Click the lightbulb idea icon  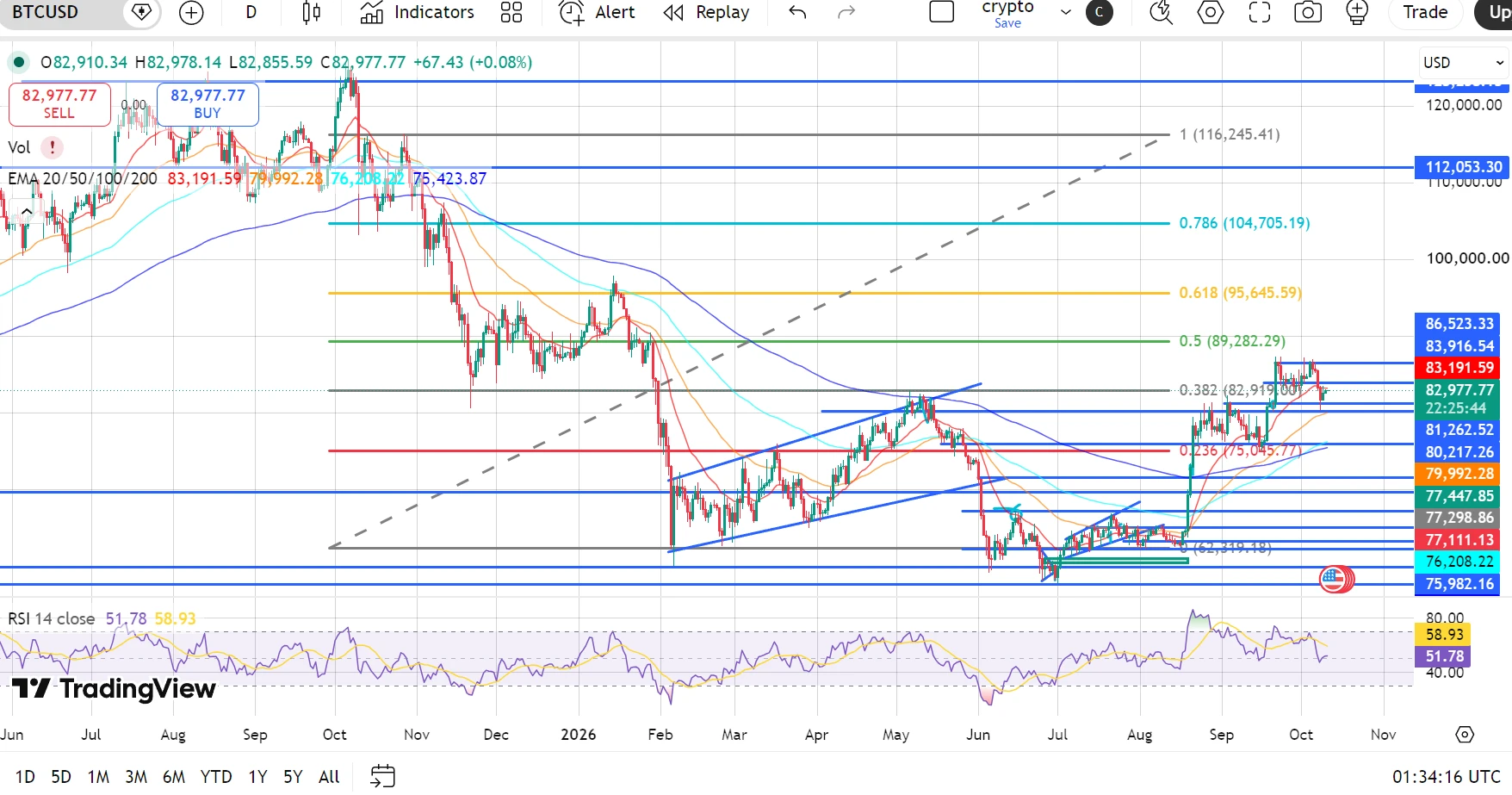pos(1357,12)
